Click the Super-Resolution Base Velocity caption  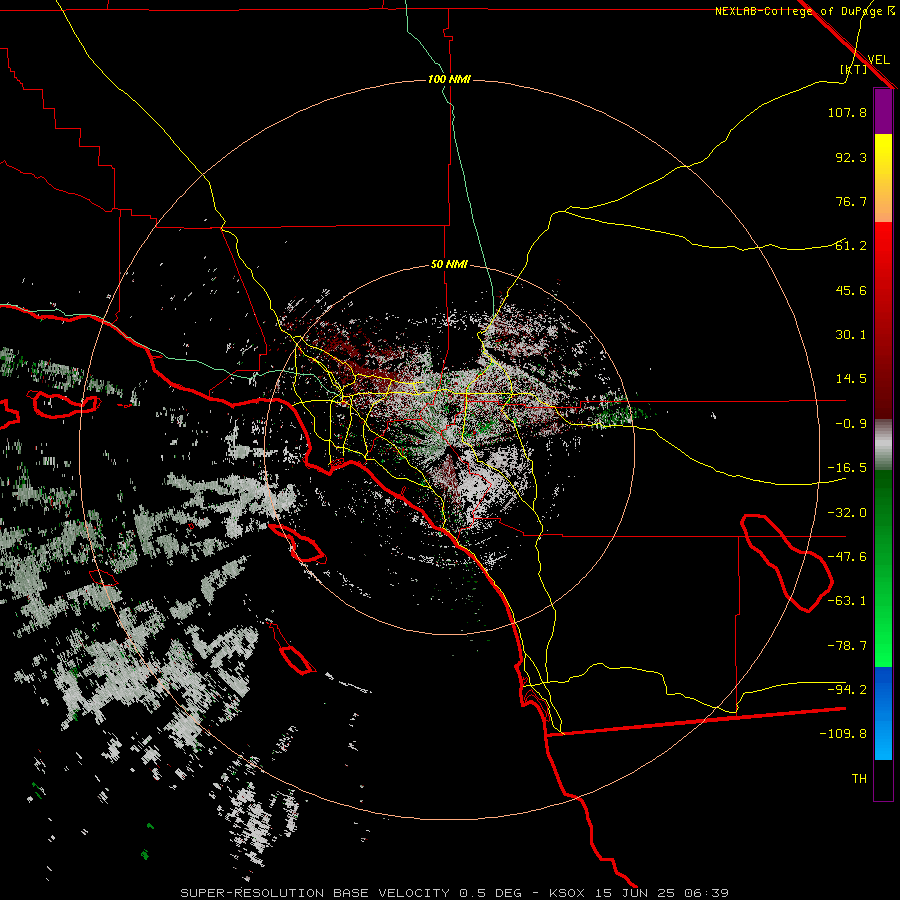[x=455, y=893]
